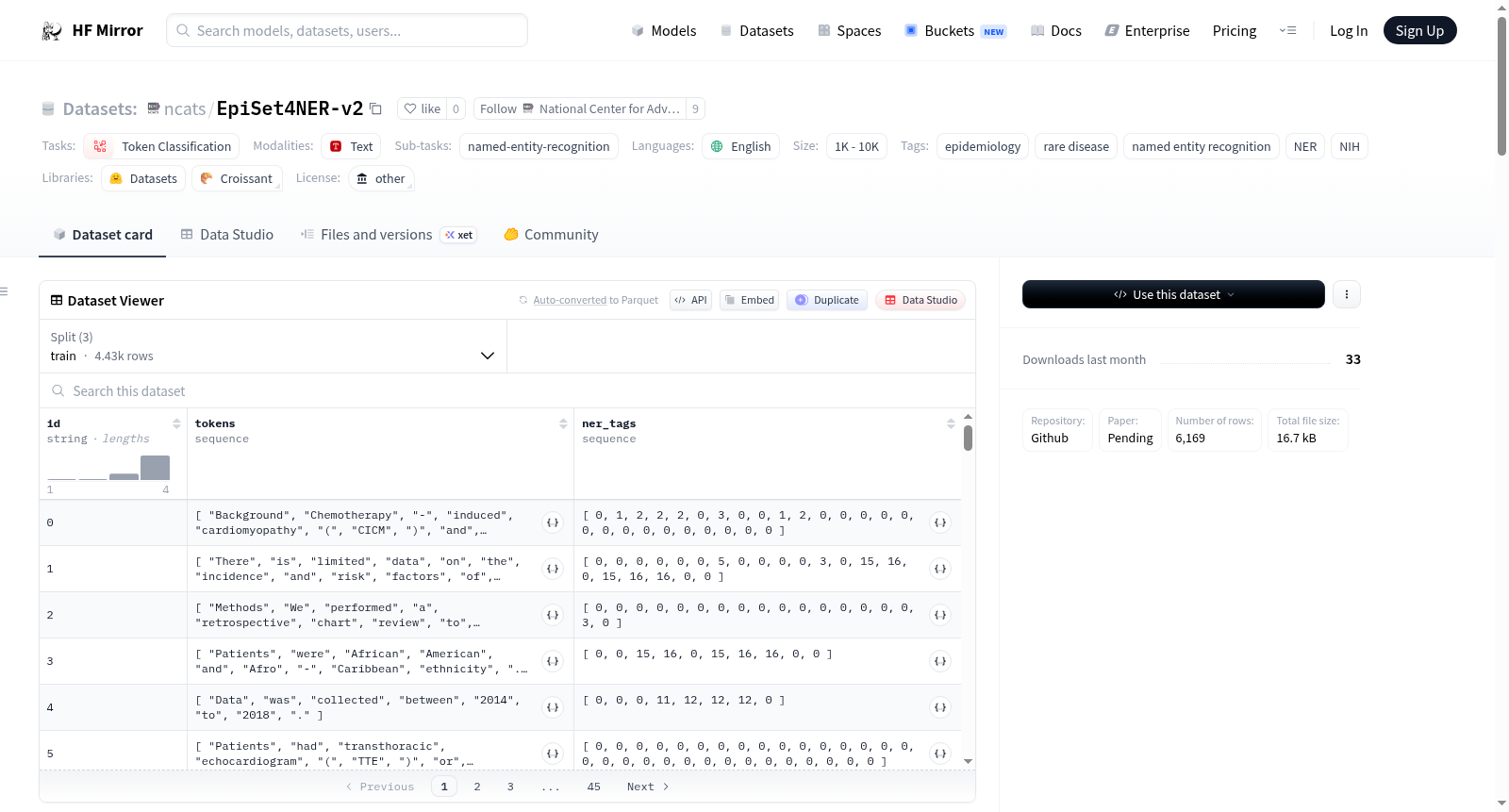Expand tokens JSON for row 0
1509x812 pixels.
(x=553, y=522)
